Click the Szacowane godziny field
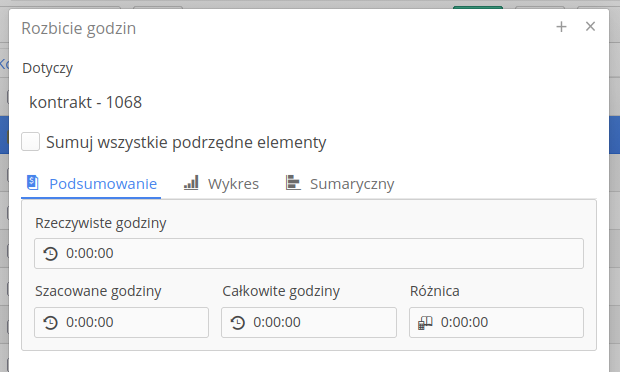 (x=121, y=323)
